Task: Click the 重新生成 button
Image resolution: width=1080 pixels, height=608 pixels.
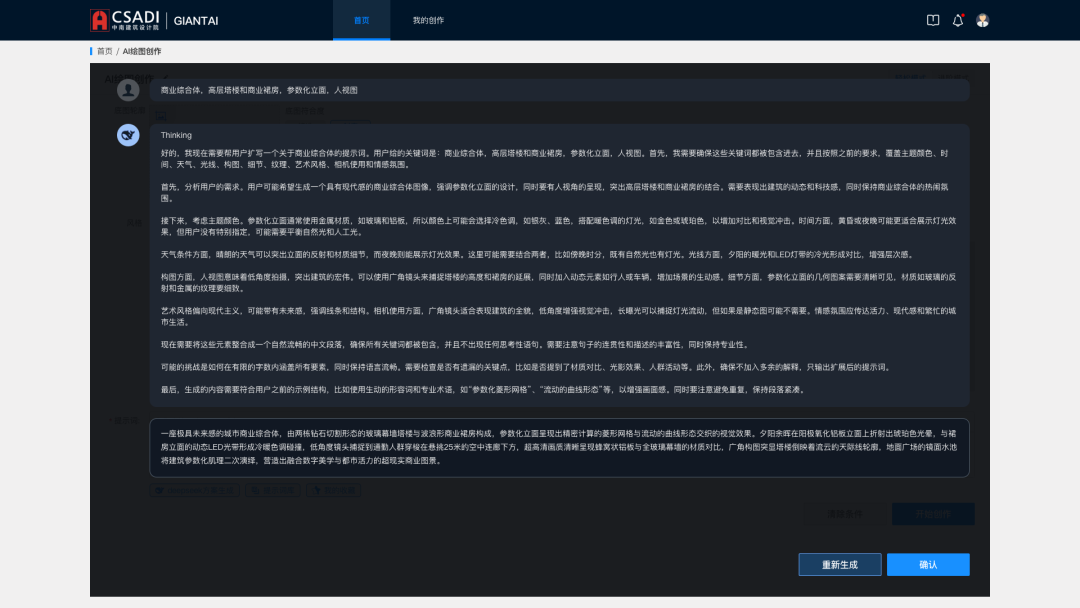Action: 840,565
